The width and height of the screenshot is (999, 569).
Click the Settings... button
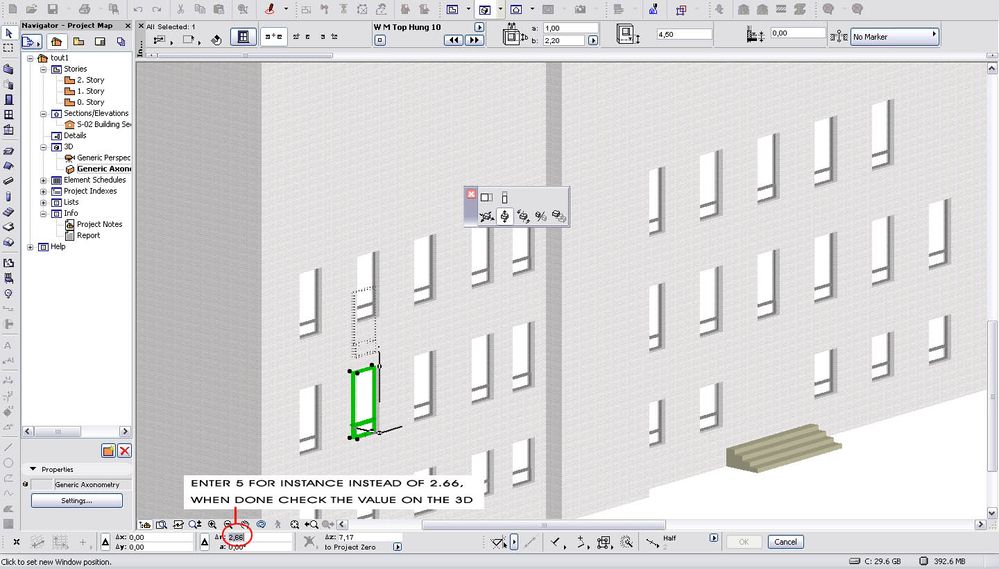pyautogui.click(x=76, y=501)
